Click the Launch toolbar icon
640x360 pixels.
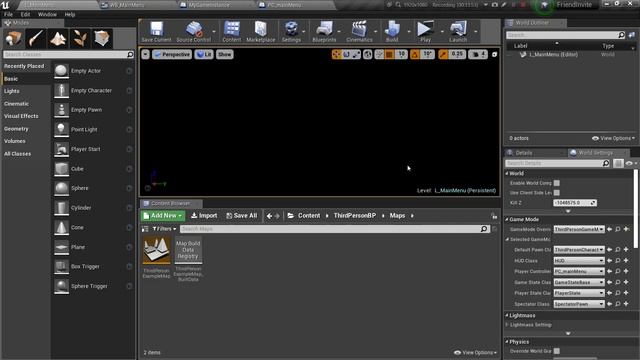(x=458, y=31)
